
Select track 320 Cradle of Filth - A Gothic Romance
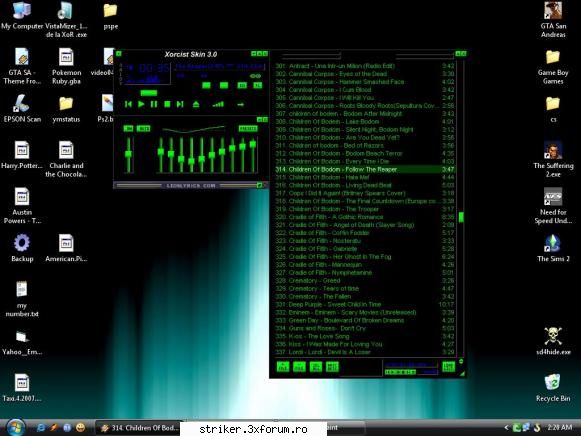(x=365, y=217)
